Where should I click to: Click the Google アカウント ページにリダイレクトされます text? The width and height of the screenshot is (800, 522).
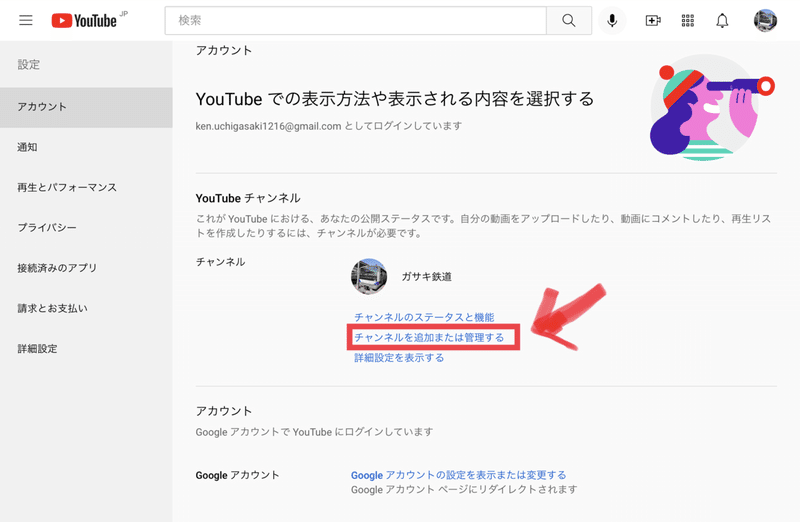[464, 490]
